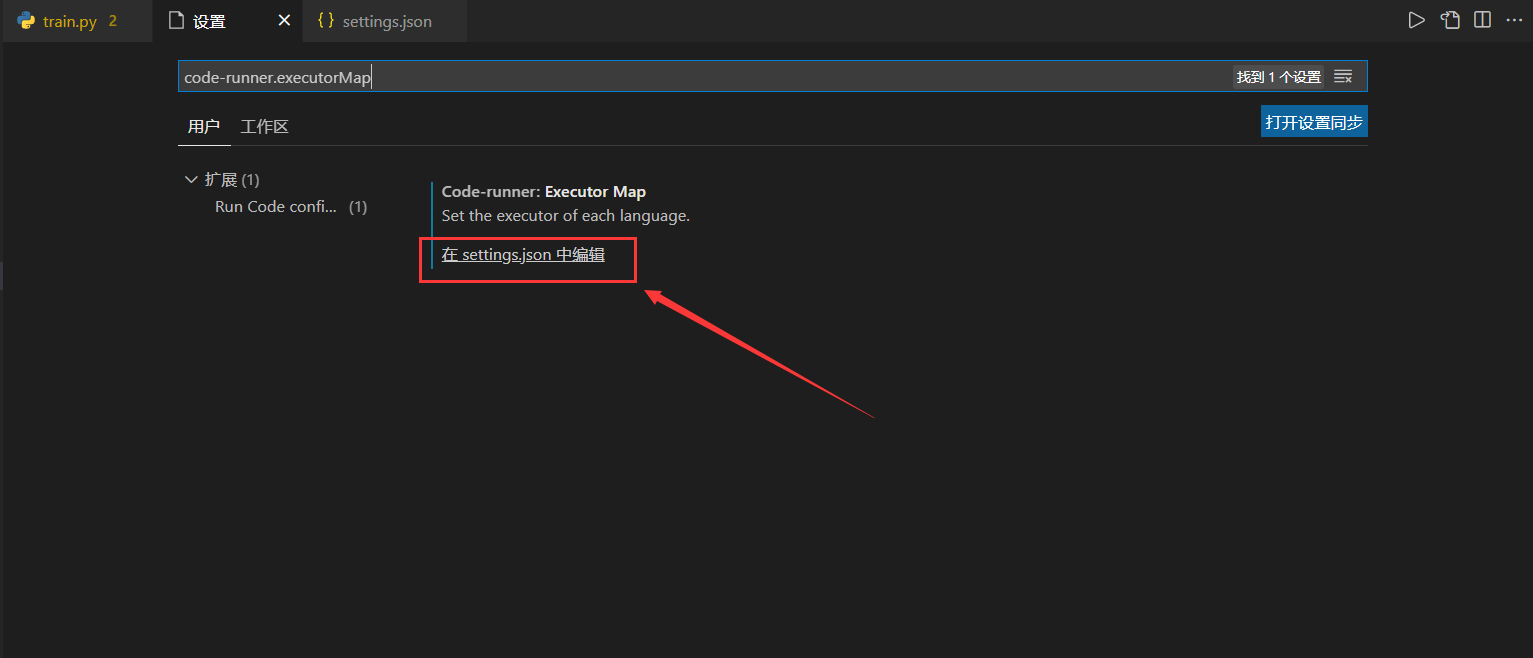1533x658 pixels.
Task: Click the 找到 1 个设置 result badge
Action: 1278,75
